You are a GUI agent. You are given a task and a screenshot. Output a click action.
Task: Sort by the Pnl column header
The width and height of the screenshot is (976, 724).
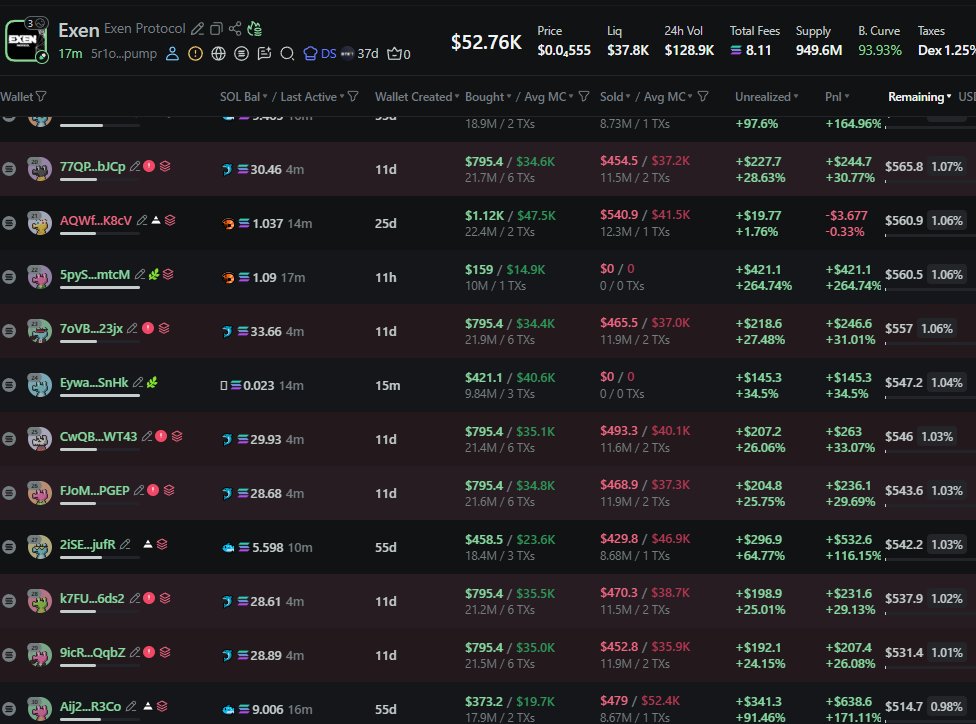[836, 97]
